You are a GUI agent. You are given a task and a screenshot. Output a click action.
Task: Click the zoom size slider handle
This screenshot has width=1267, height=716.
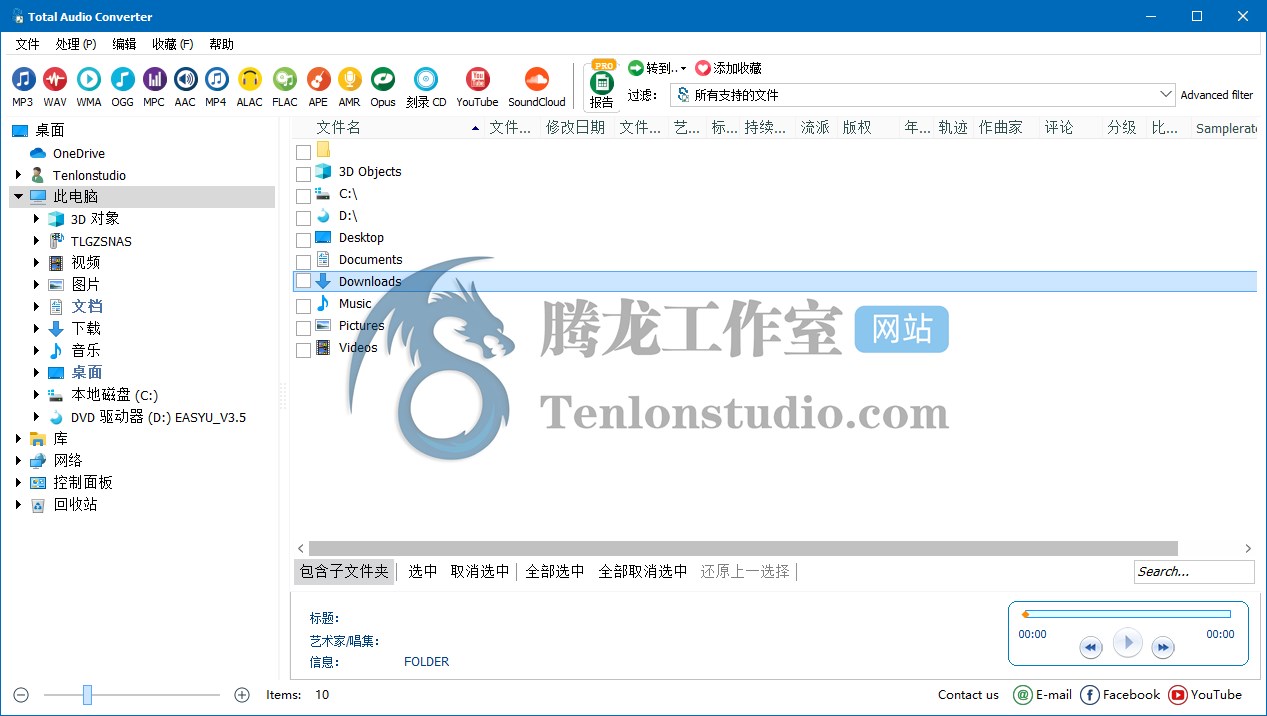(87, 694)
